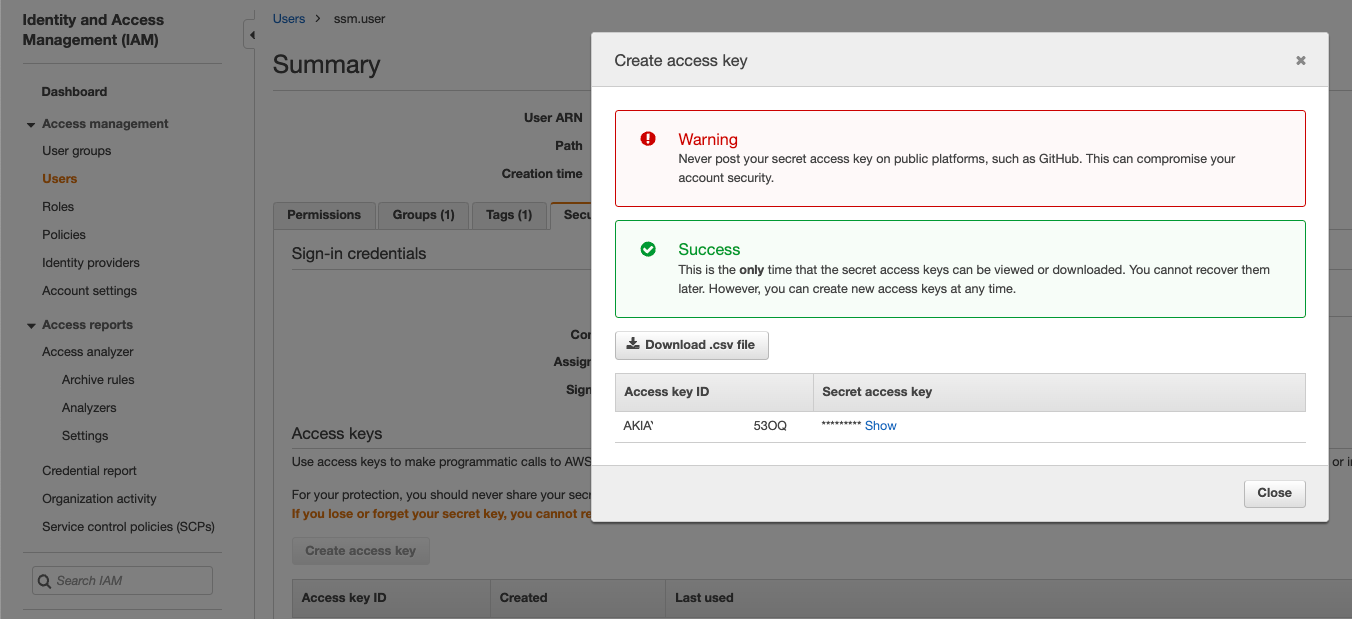Click the magnifier icon in Search IAM box
The image size is (1352, 619).
click(44, 580)
